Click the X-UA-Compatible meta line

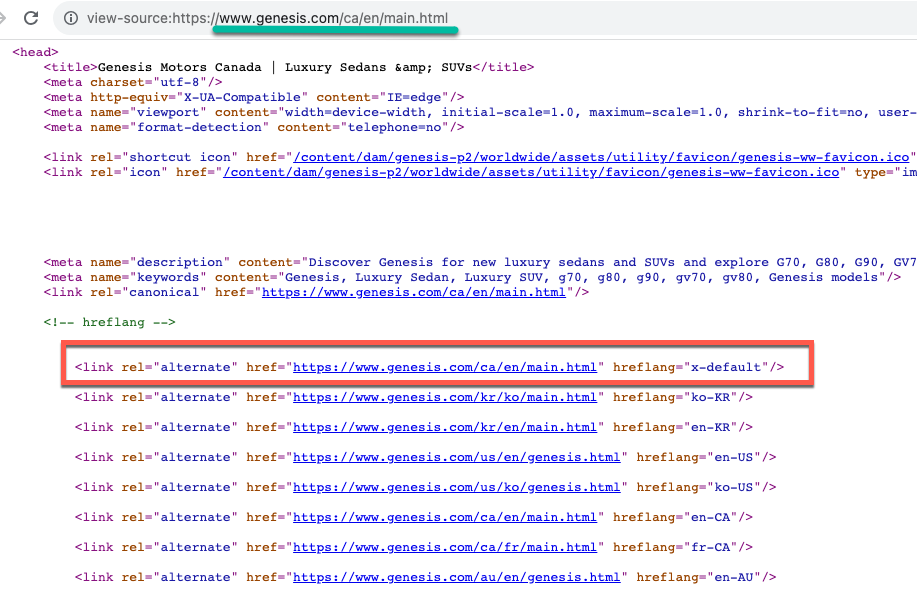click(254, 97)
